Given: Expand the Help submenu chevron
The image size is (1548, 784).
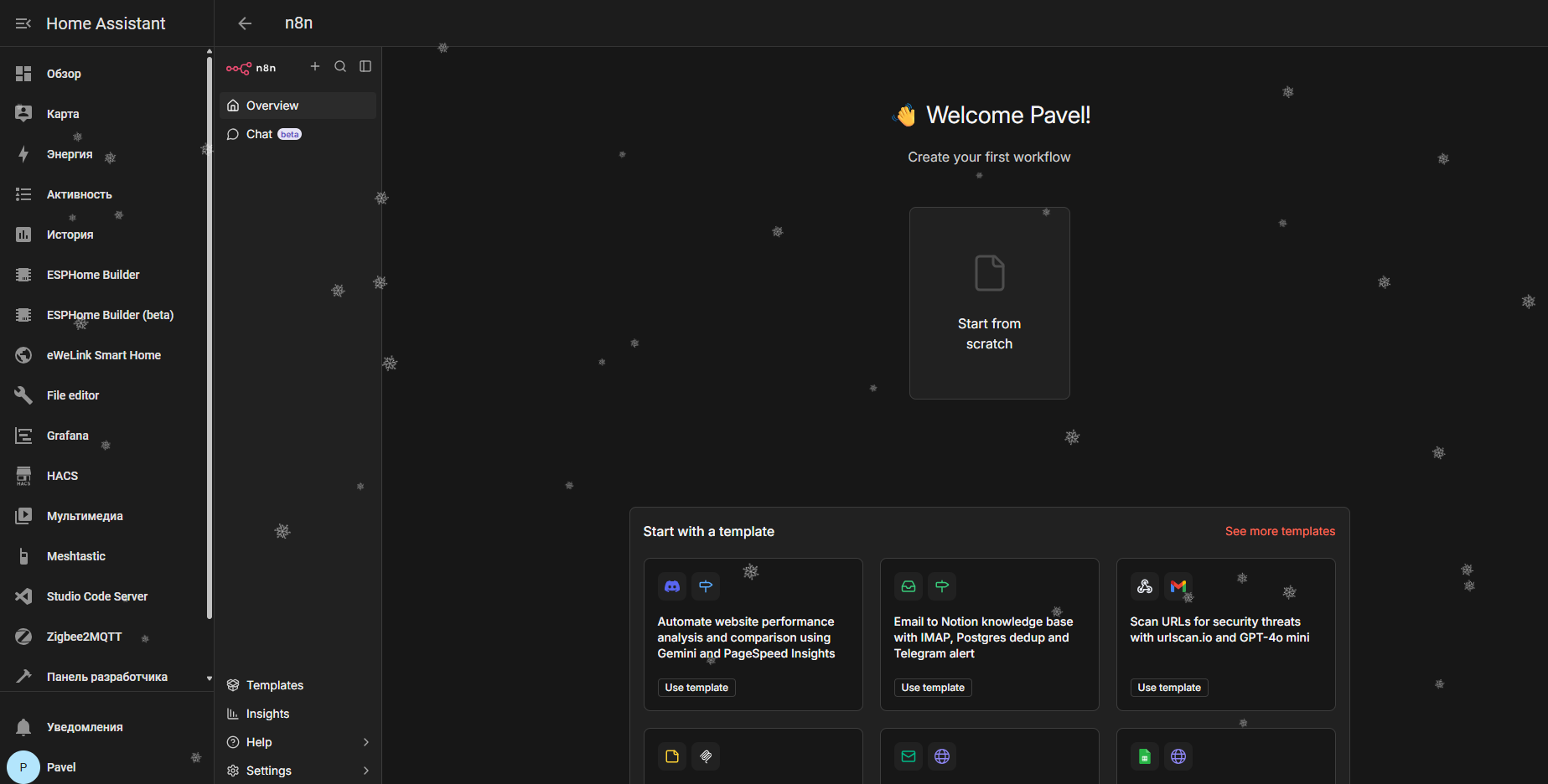Looking at the screenshot, I should click(x=366, y=742).
